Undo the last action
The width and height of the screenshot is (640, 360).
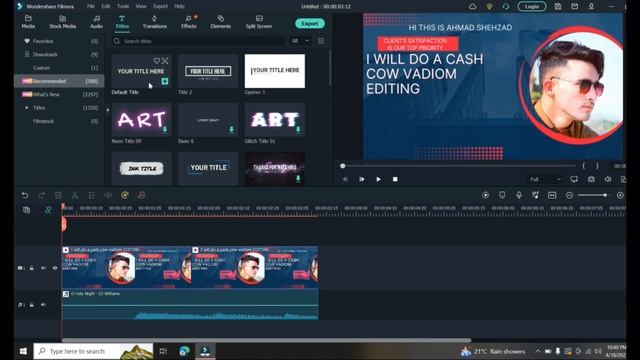pyautogui.click(x=25, y=196)
